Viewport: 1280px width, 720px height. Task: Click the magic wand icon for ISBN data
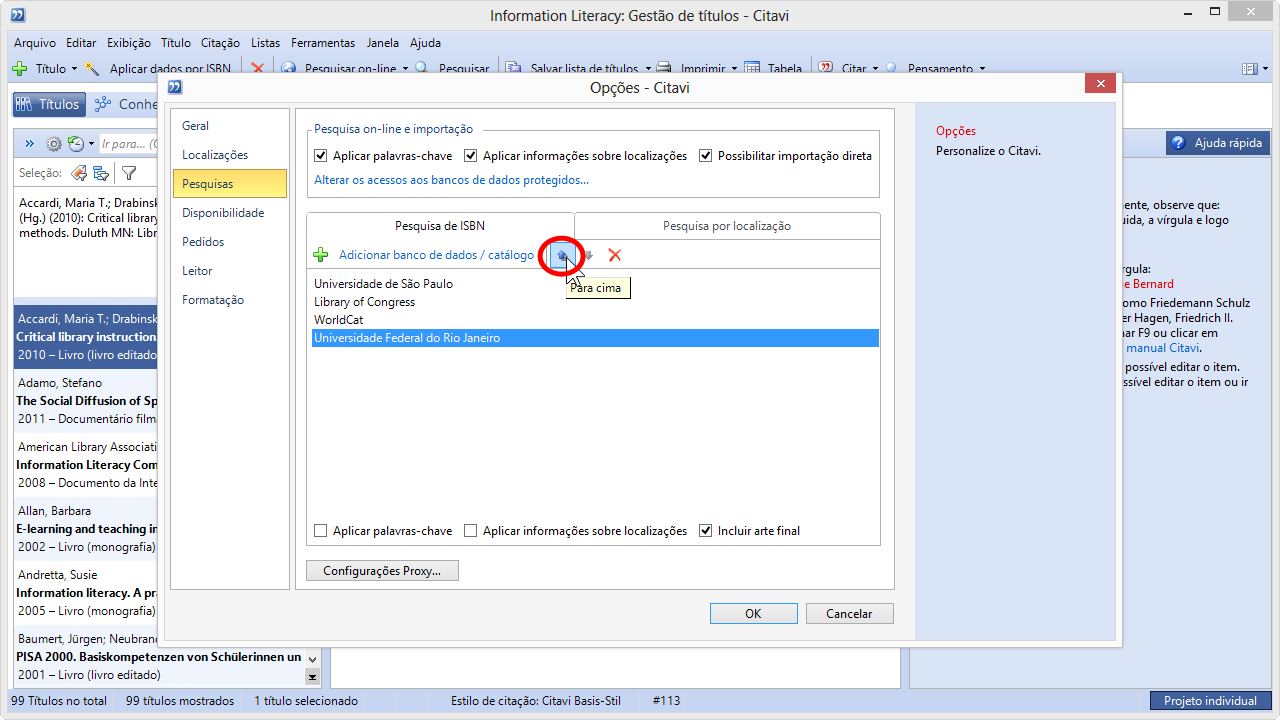[x=93, y=69]
